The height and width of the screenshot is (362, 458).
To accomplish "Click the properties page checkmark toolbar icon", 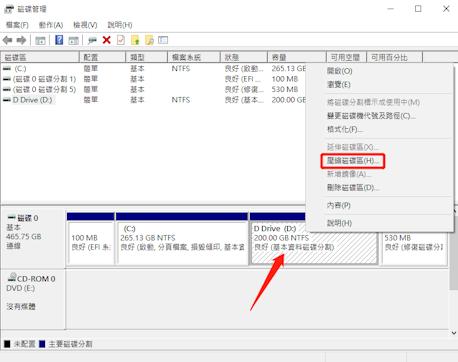I will 121,40.
